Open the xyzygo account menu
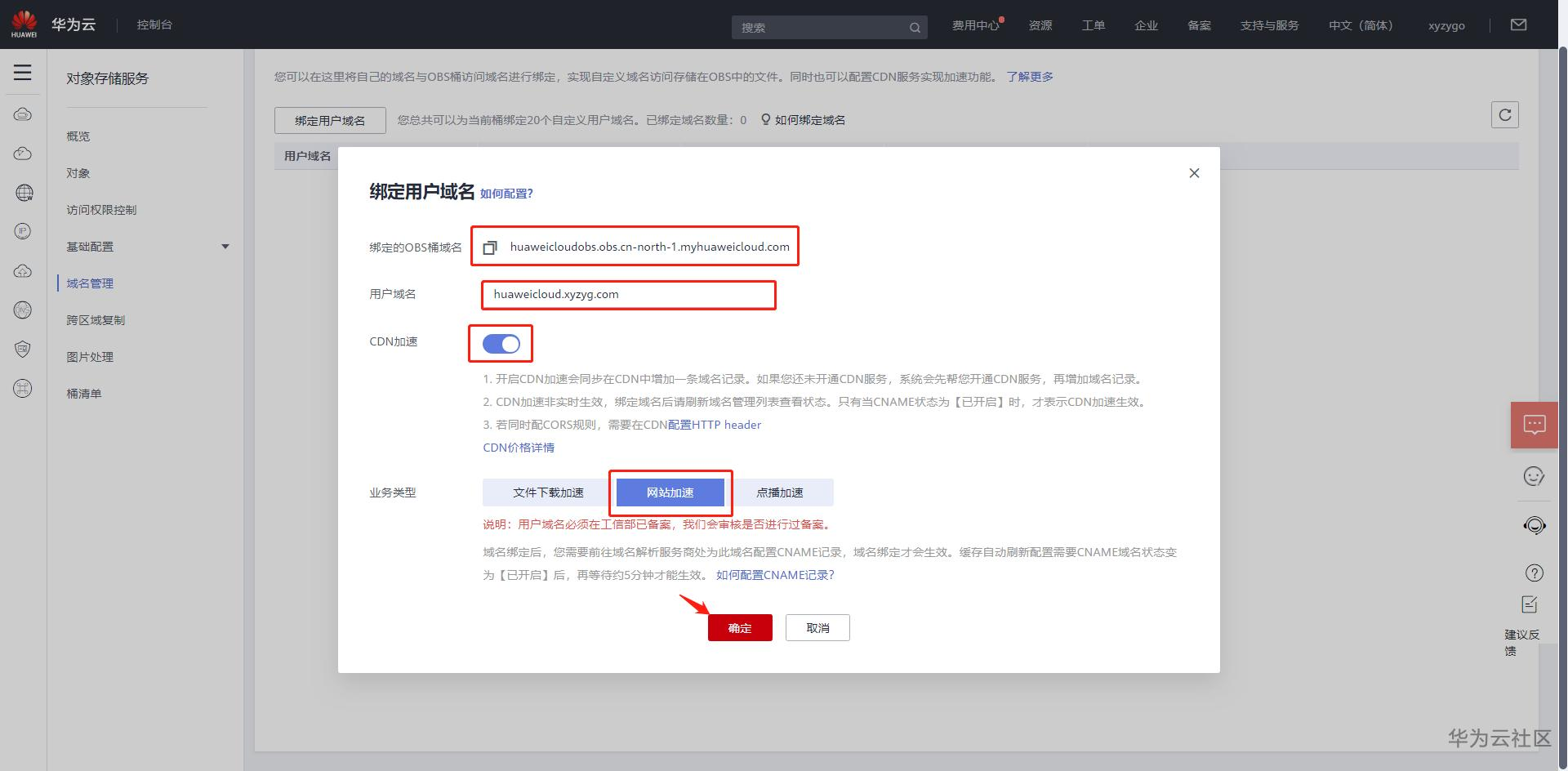 click(1446, 25)
